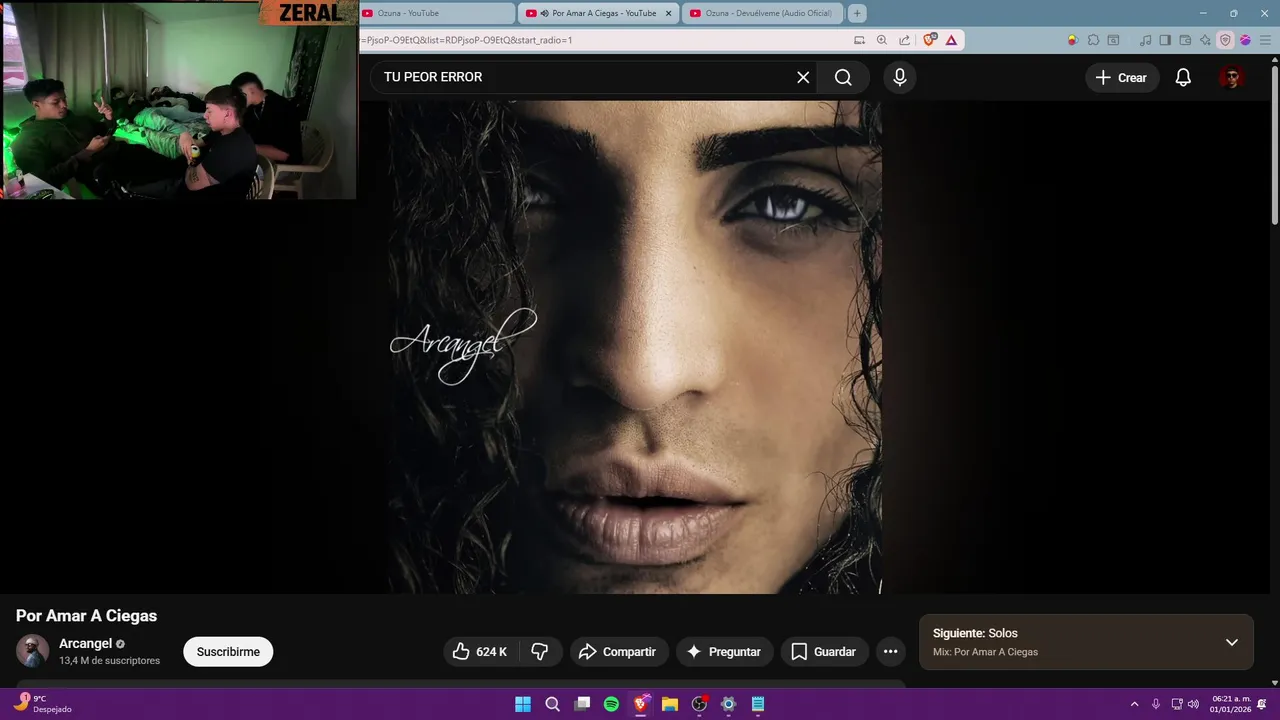Open YouTube notifications bell
The width and height of the screenshot is (1280, 720).
[1183, 77]
